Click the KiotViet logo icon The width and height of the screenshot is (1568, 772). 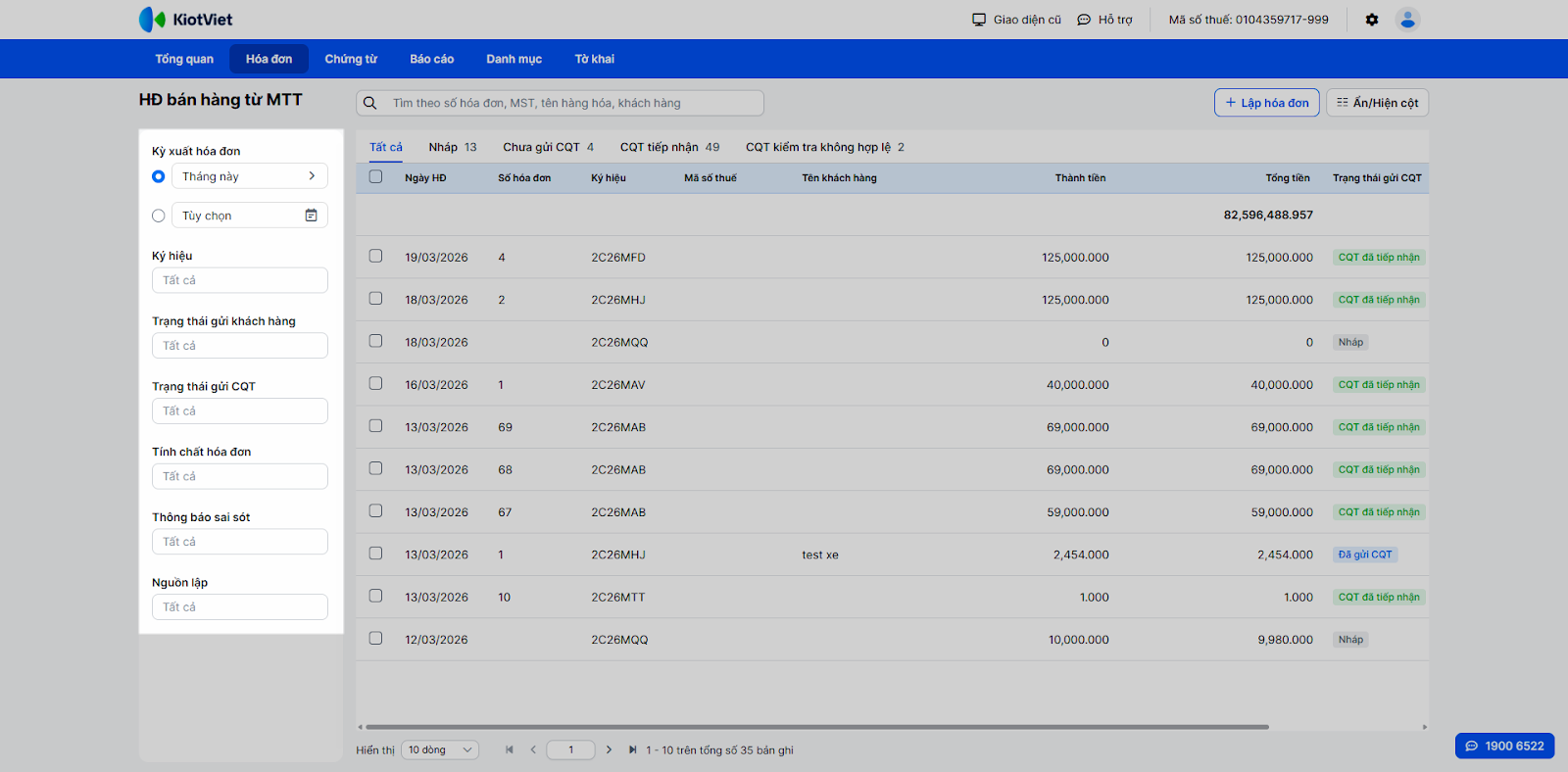[152, 20]
